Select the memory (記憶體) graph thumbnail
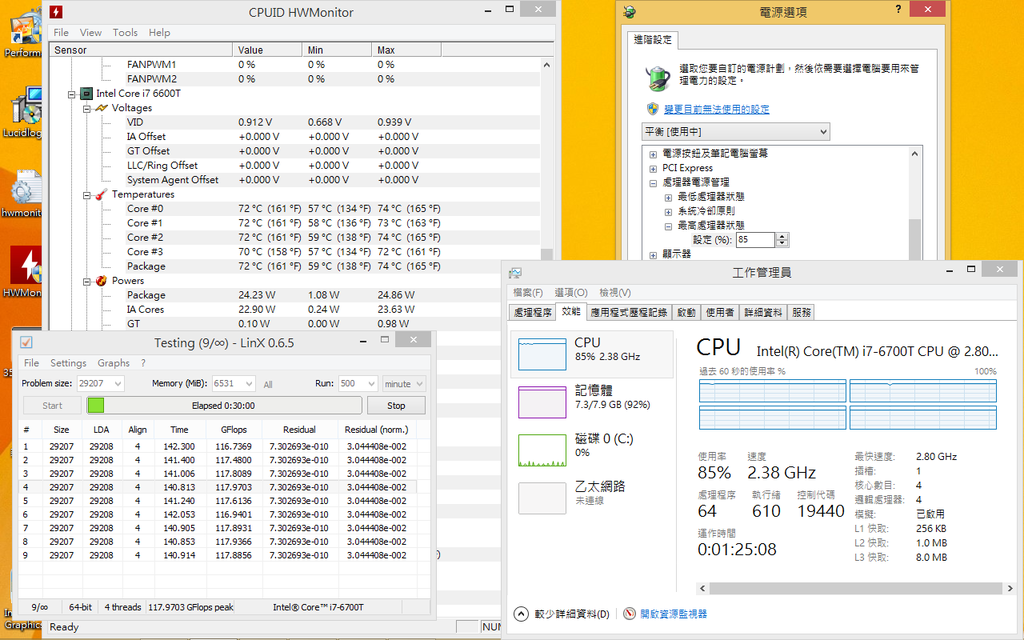1024x640 pixels. (542, 402)
